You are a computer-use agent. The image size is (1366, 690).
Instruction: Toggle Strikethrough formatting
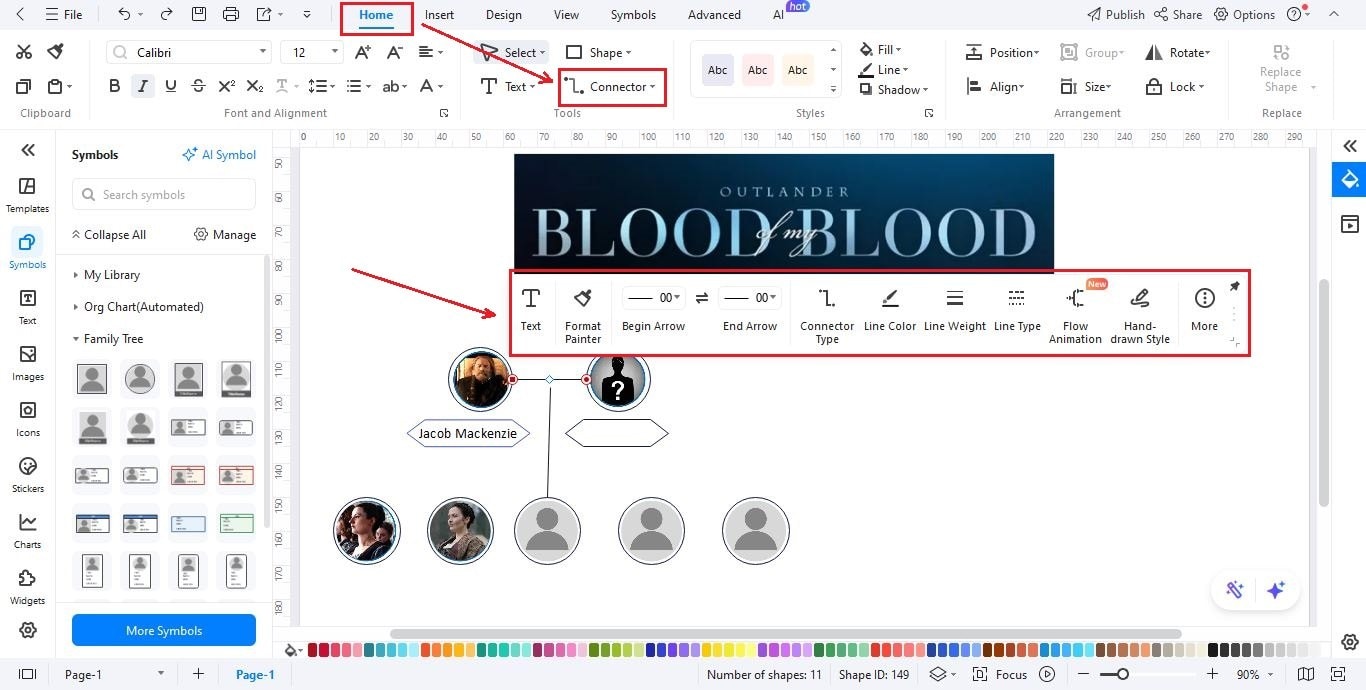pos(198,86)
